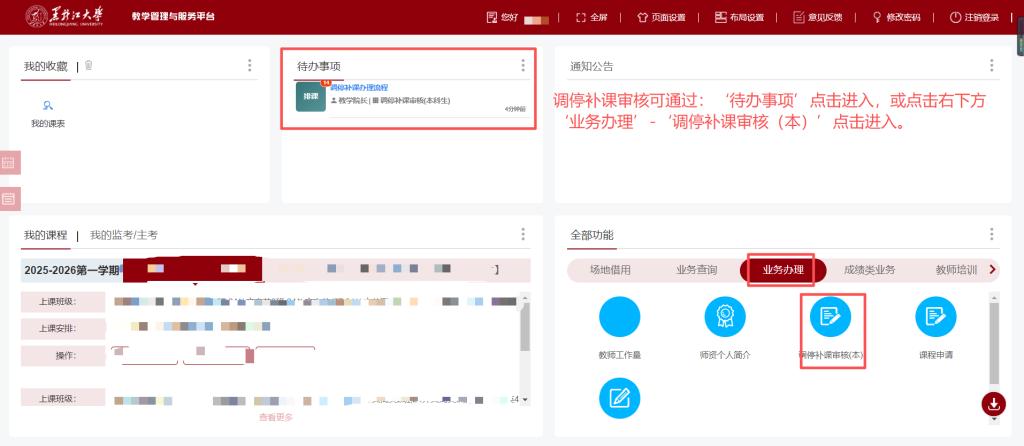
Task: Expand more tabs with the right chevron arrow
Action: pos(992,269)
